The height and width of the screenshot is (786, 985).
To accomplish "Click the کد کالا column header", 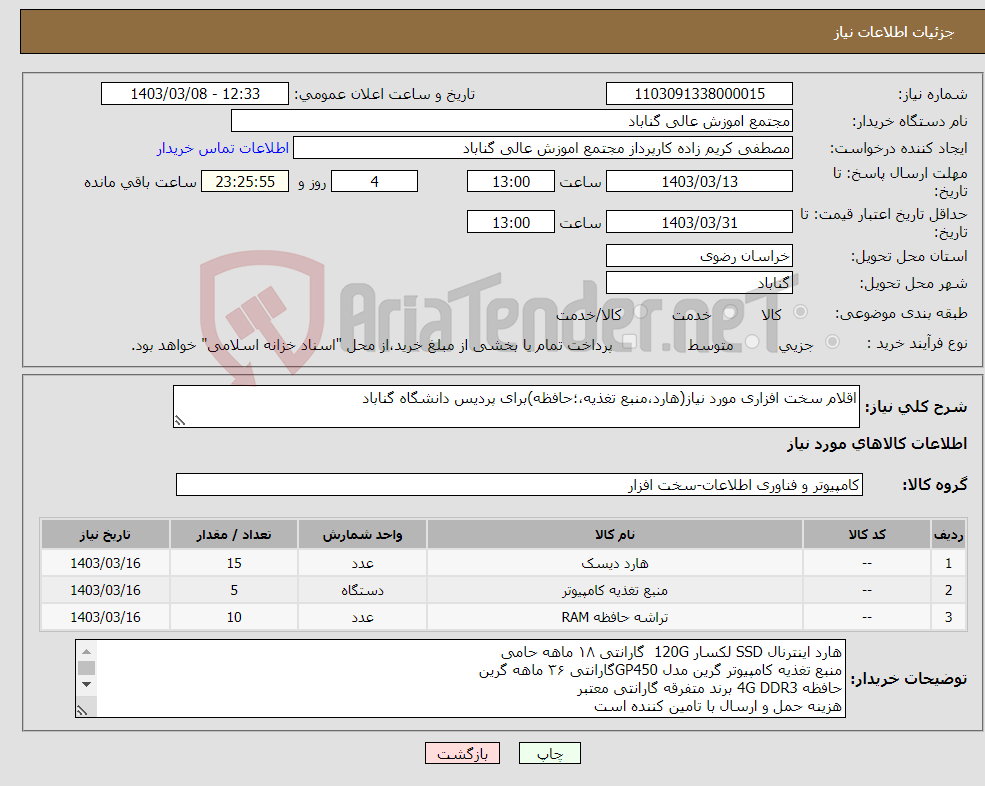I will pos(867,535).
